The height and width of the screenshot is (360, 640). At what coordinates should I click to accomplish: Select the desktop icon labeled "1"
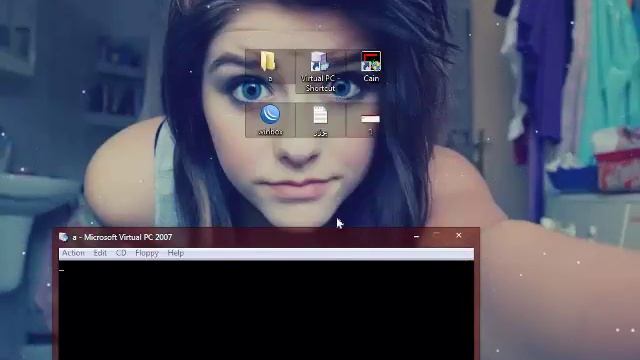[x=370, y=119]
